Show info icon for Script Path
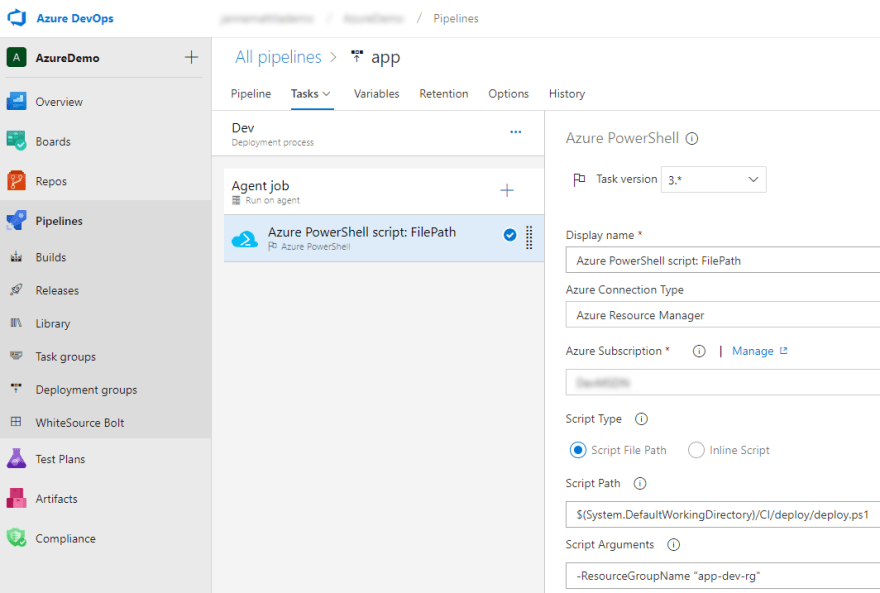 640,484
